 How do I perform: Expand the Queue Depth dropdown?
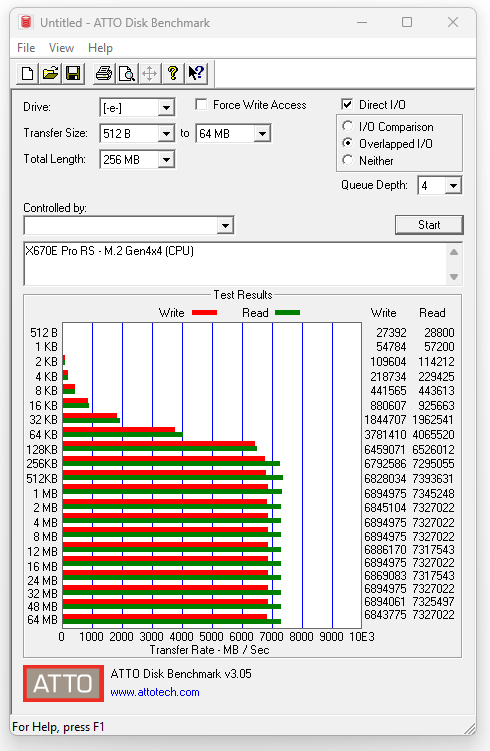coord(453,185)
